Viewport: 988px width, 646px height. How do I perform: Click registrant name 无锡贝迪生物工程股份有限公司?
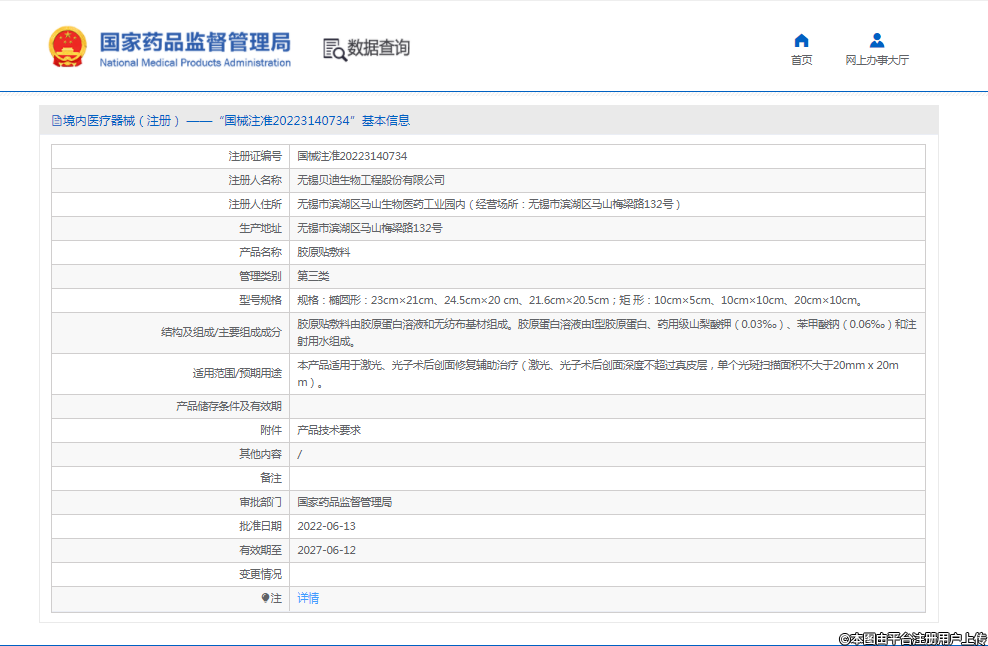pos(371,180)
